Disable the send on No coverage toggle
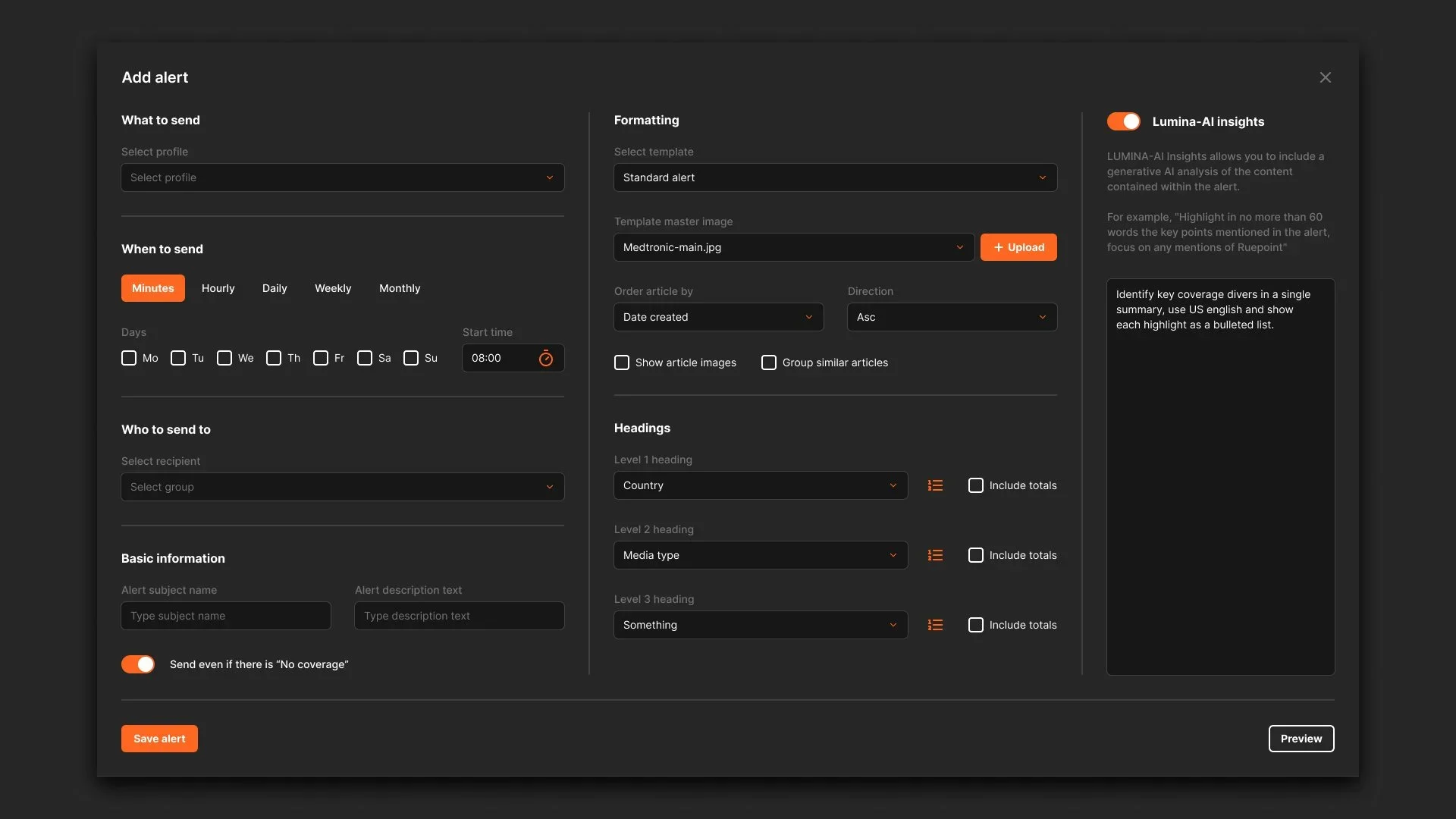1456x819 pixels. pyautogui.click(x=138, y=664)
